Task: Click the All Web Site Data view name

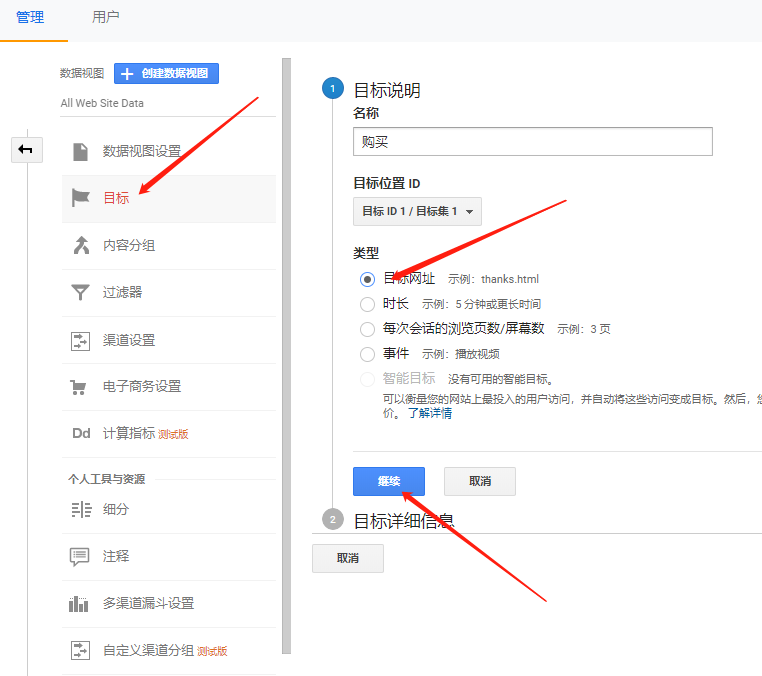Action: coord(102,103)
